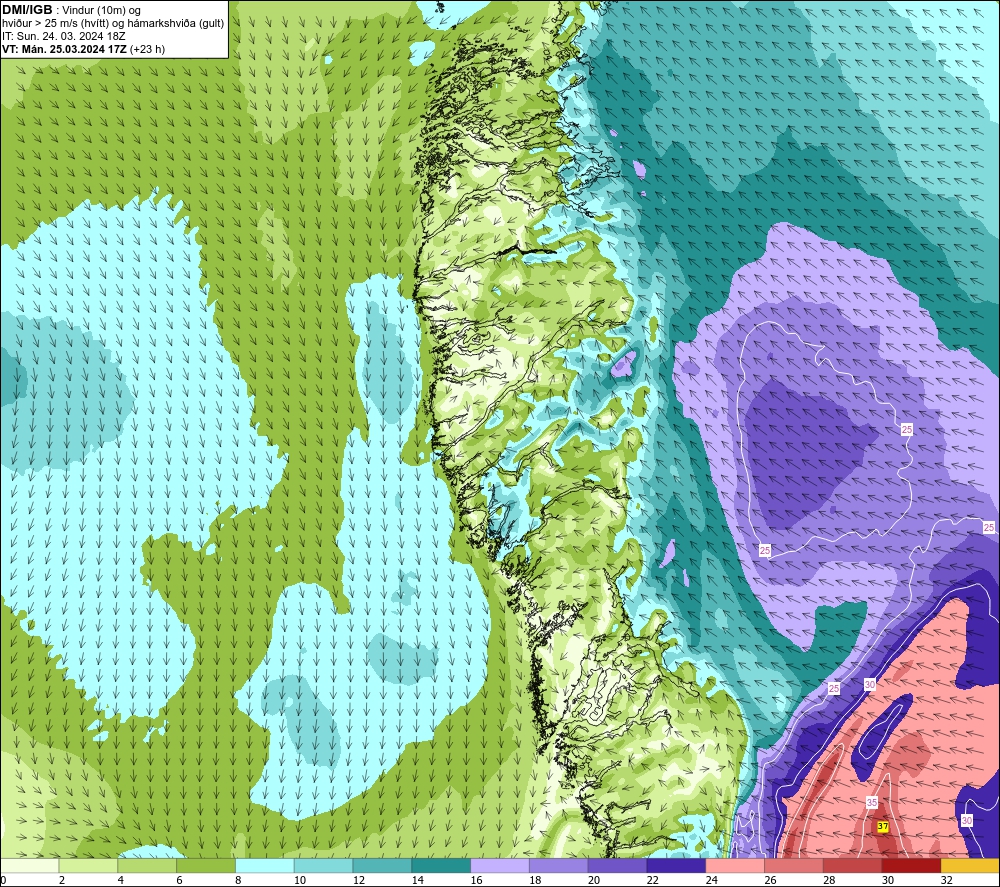The image size is (1000, 887).
Task: Click legend color swatch between 24 and 26
Action: click(735, 865)
